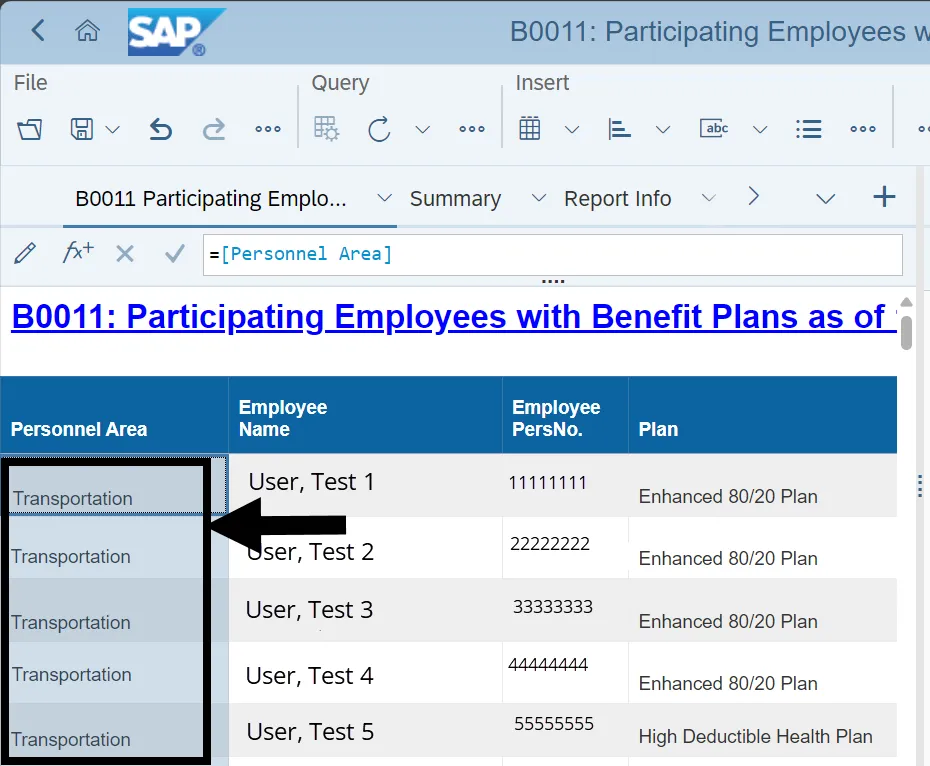
Task: Cancel the formula with the X icon
Action: pos(125,254)
